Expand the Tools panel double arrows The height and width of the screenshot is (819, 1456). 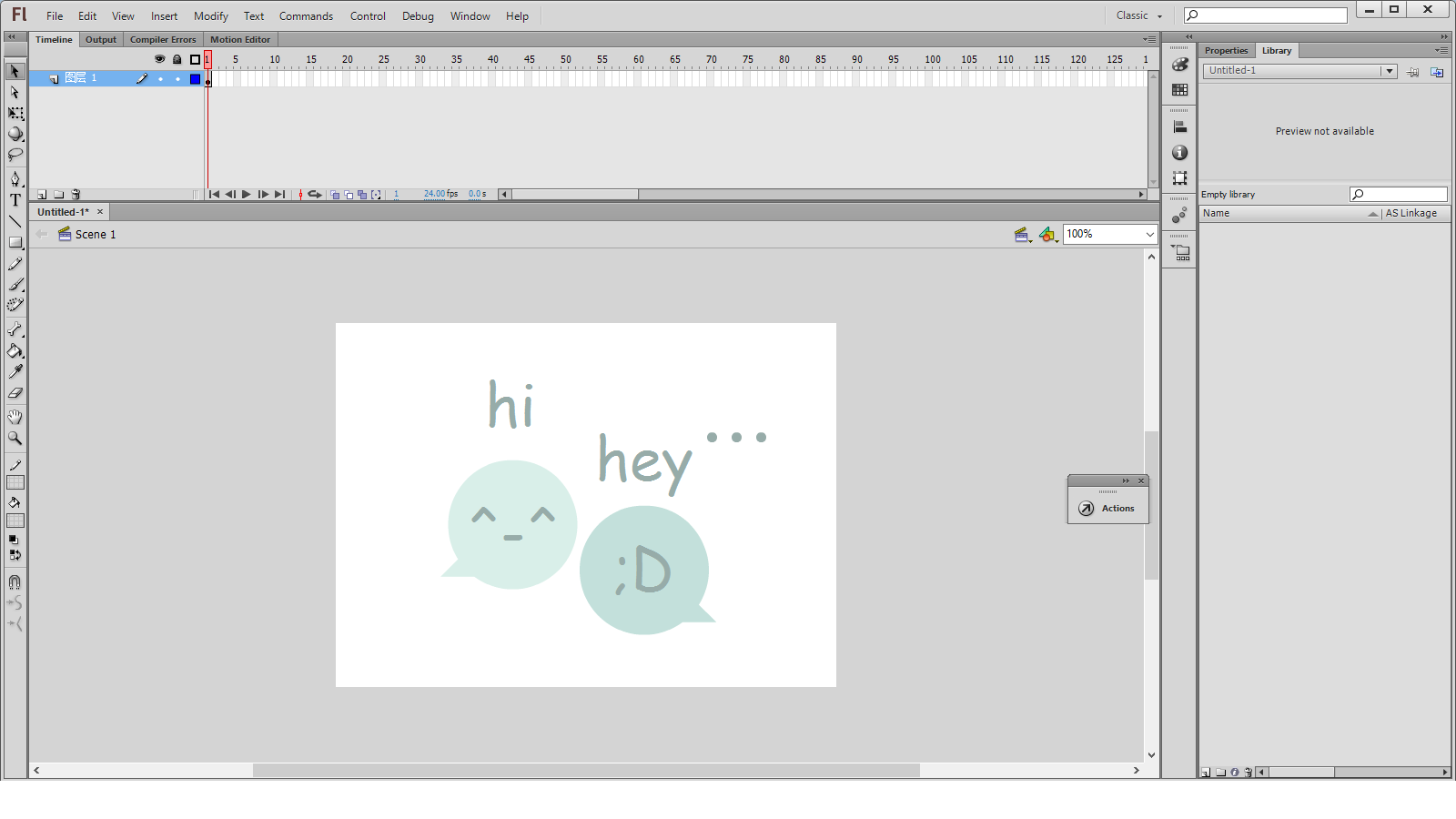11,37
